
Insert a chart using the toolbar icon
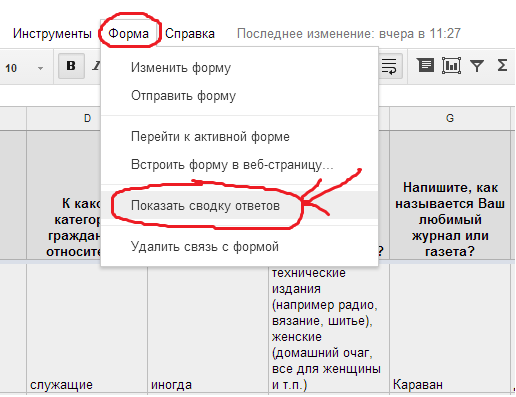451,65
